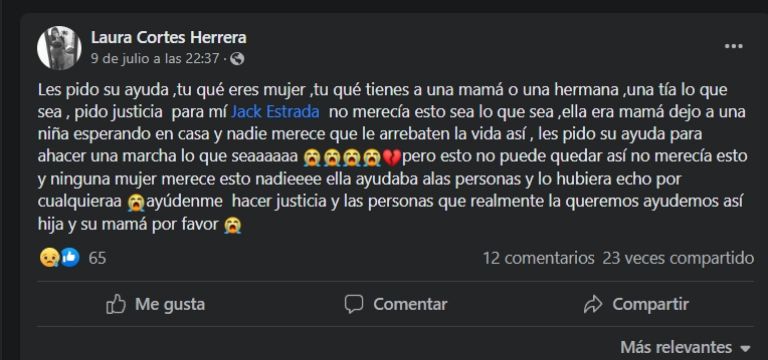View the 23 veces compartido list
The height and width of the screenshot is (360, 768).
(678, 258)
